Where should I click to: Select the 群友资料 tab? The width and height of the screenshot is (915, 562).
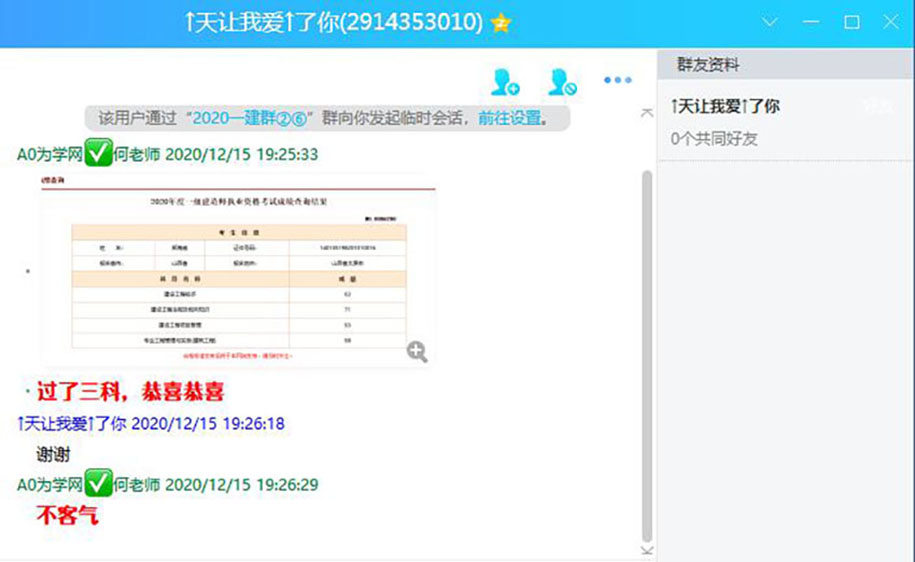708,65
